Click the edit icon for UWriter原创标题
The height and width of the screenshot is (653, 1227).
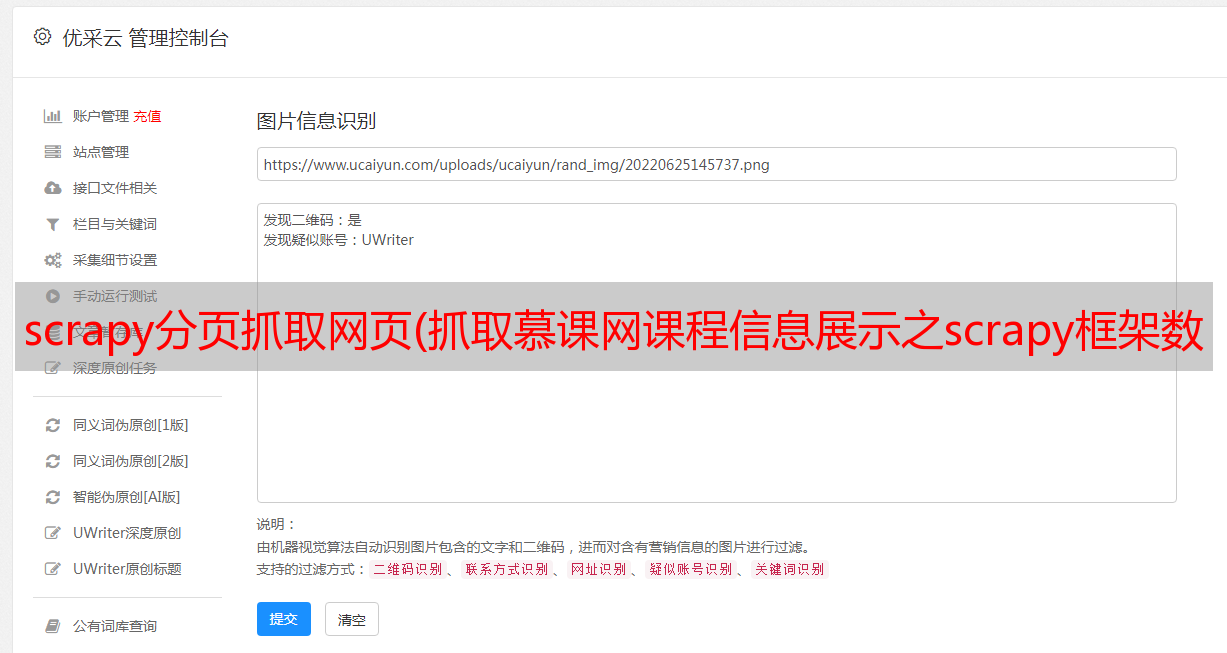click(53, 569)
